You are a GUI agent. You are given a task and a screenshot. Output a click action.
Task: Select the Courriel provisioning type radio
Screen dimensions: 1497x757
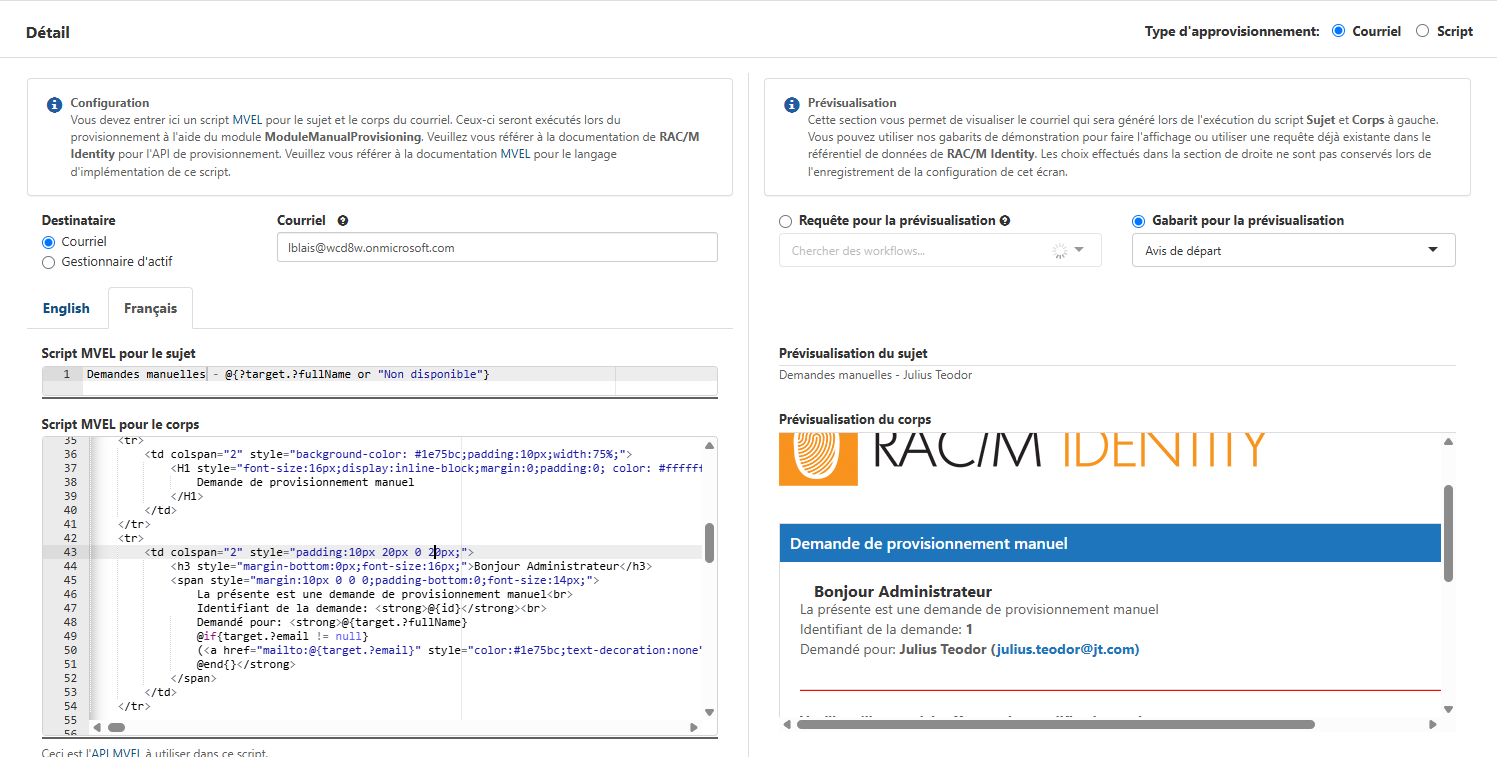[x=1339, y=31]
